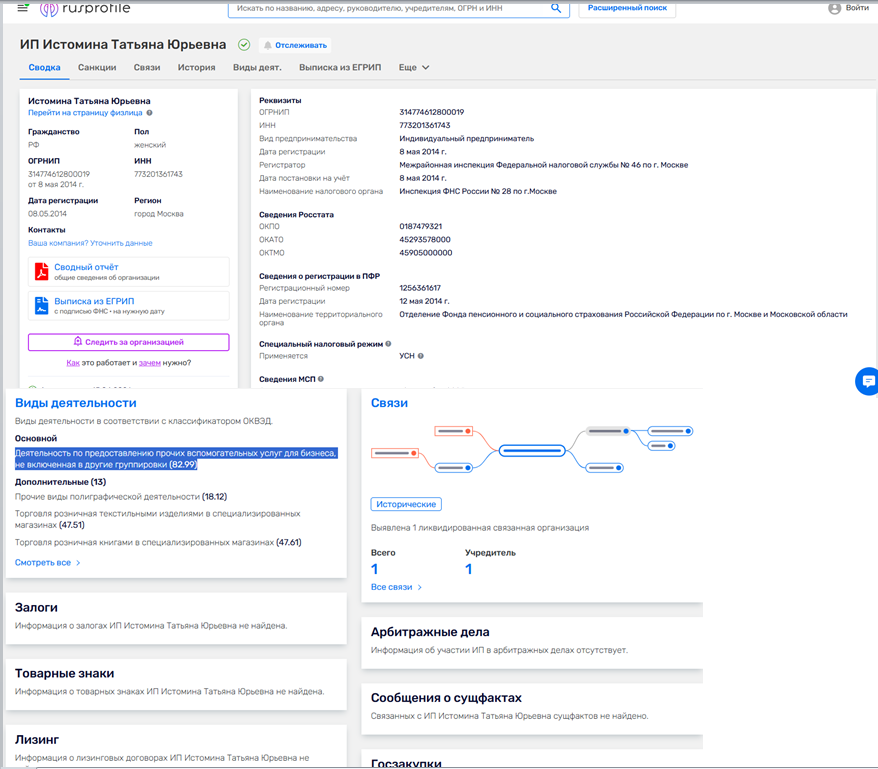Click the highlighted main activity text 82.99
This screenshot has height=769, width=878.
[x=176, y=459]
